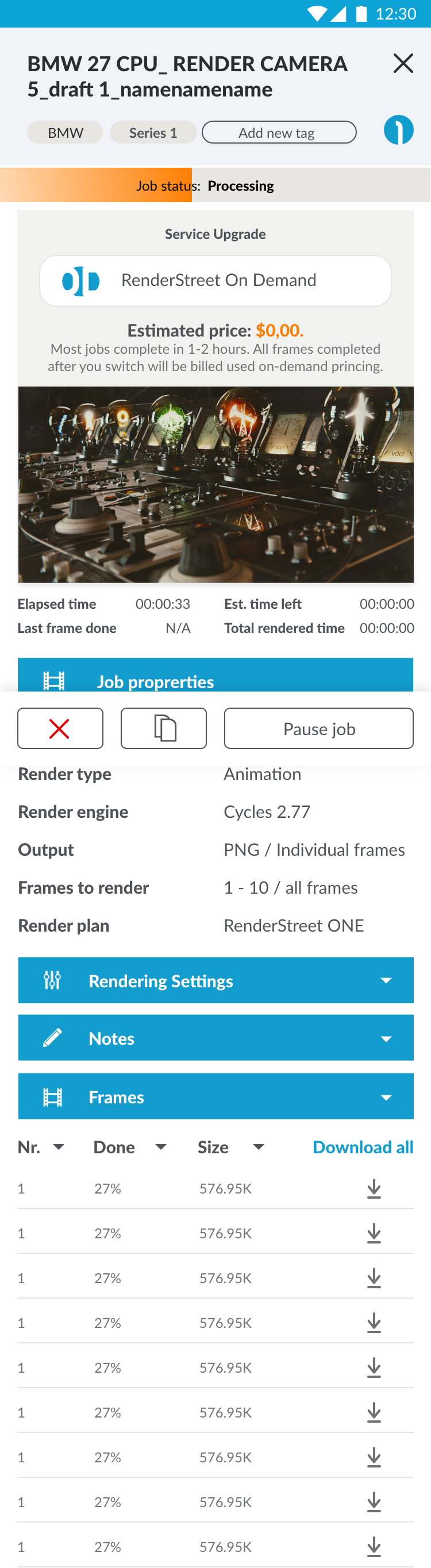
Task: Close the job details with the X icon
Action: point(403,63)
